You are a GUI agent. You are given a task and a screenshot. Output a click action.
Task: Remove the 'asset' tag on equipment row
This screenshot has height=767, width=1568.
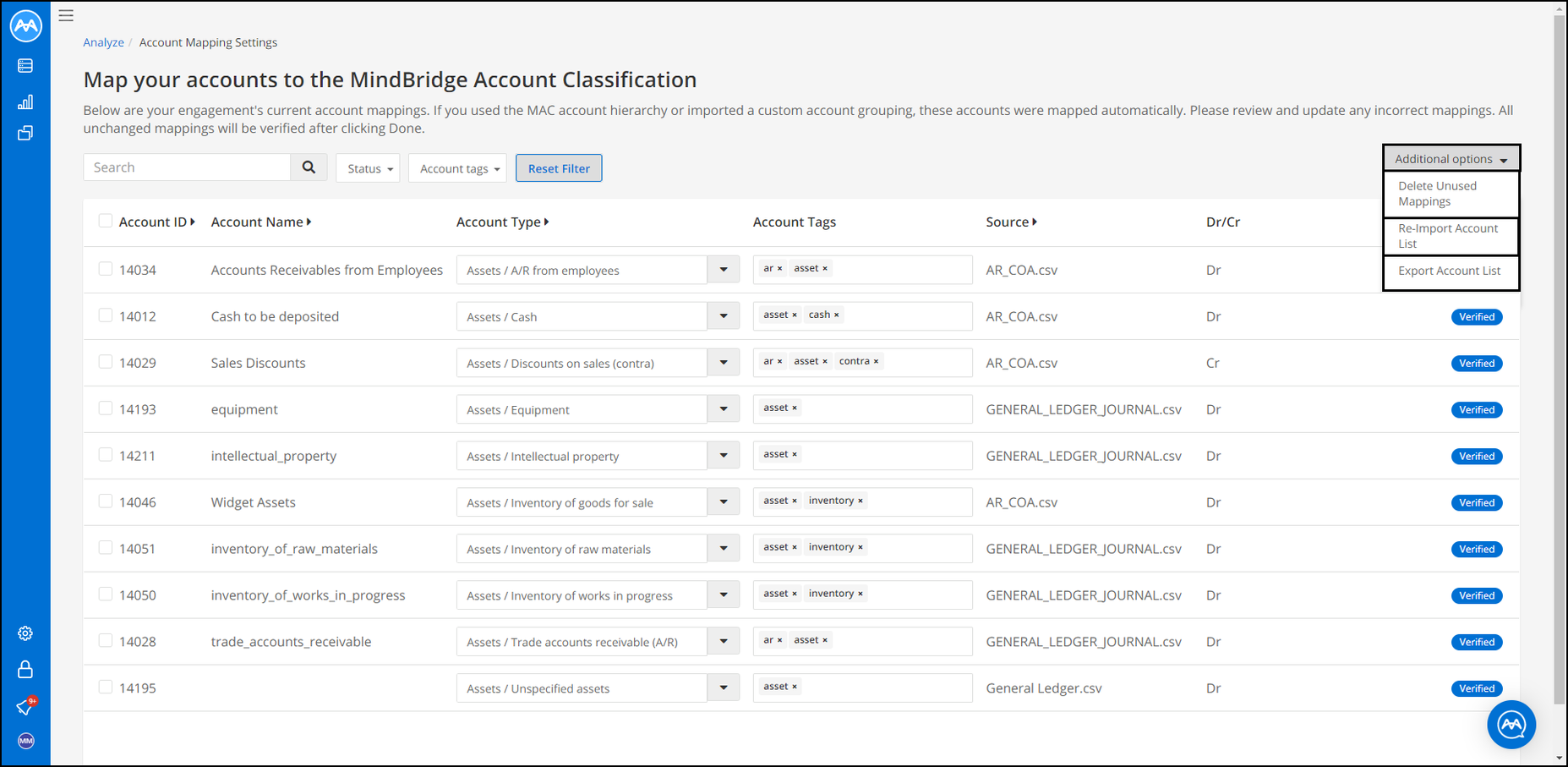(x=795, y=408)
